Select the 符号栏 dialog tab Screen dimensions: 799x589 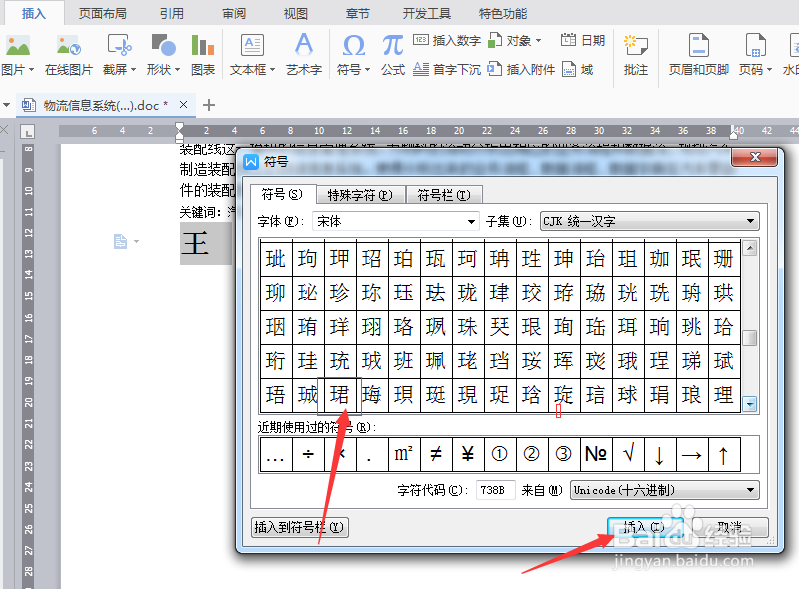tap(444, 195)
